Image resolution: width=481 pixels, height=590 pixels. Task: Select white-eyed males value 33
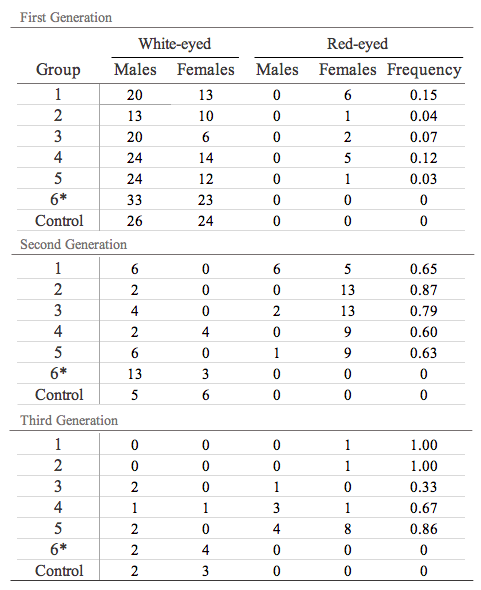coord(134,200)
